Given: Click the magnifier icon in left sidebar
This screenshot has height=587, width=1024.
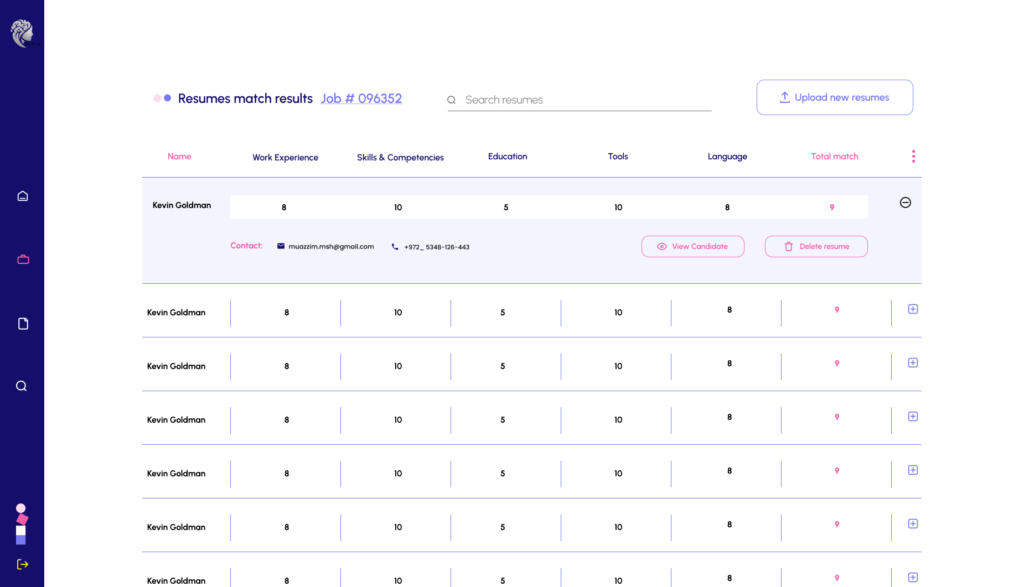Looking at the screenshot, I should click(21, 386).
